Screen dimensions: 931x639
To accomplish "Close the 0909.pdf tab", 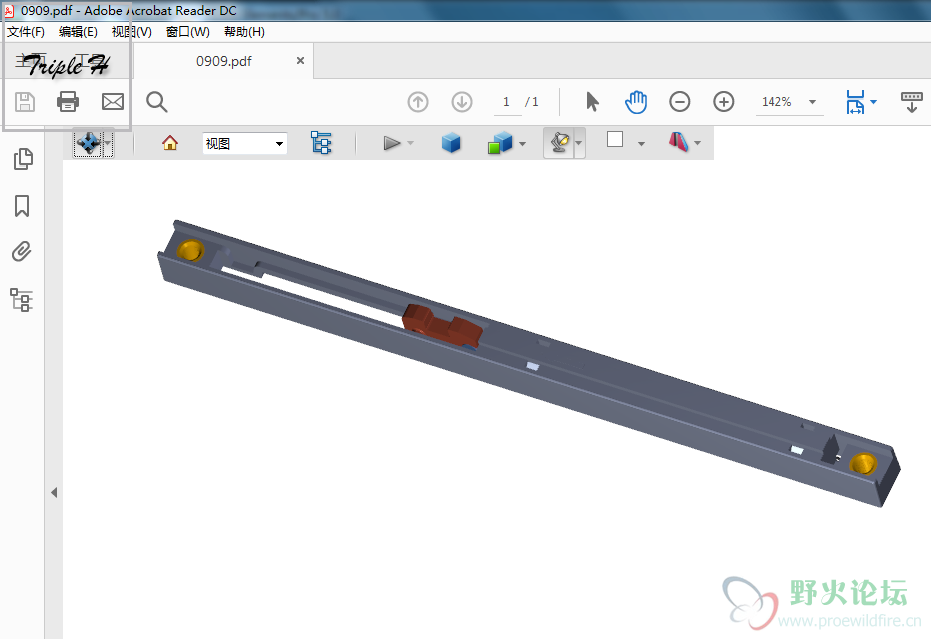I will pyautogui.click(x=300, y=61).
